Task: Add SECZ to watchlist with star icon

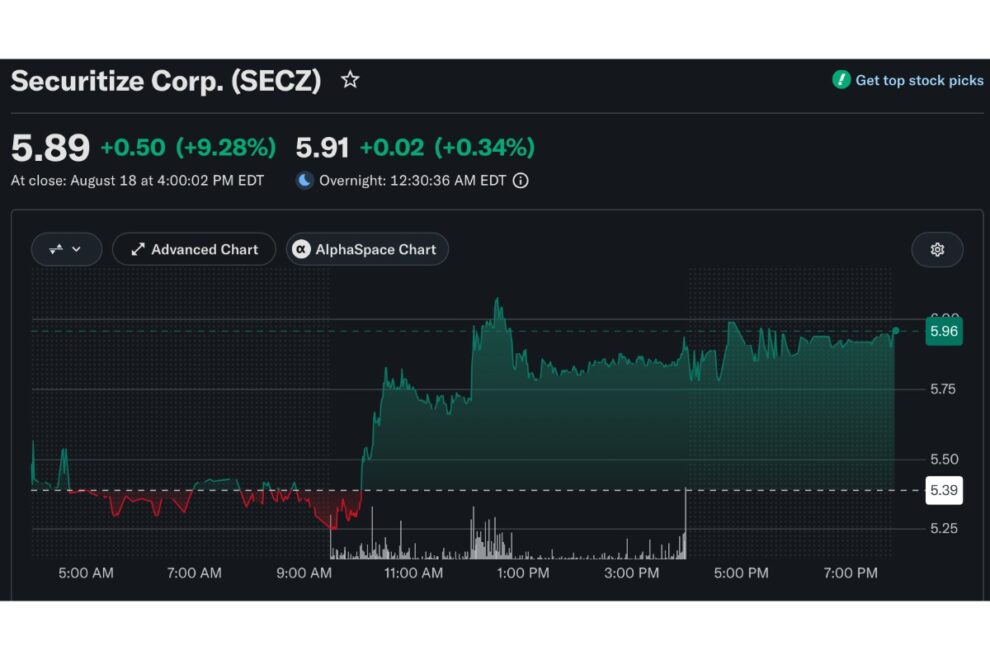Action: pyautogui.click(x=350, y=80)
